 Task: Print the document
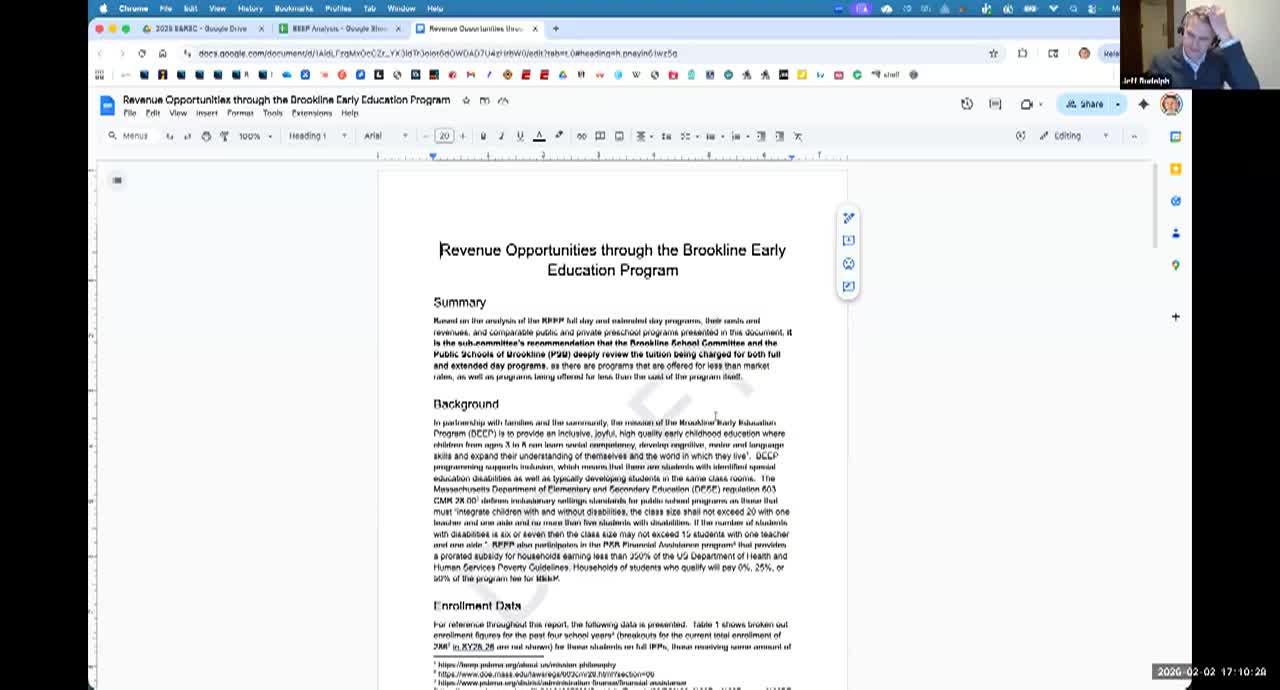pyautogui.click(x=206, y=136)
